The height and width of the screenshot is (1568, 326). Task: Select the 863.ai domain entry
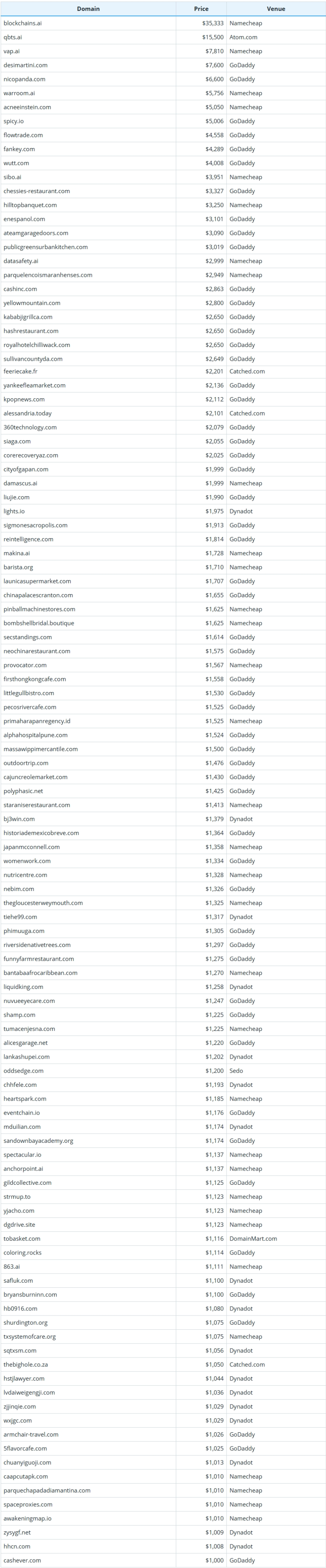pyautogui.click(x=12, y=1267)
